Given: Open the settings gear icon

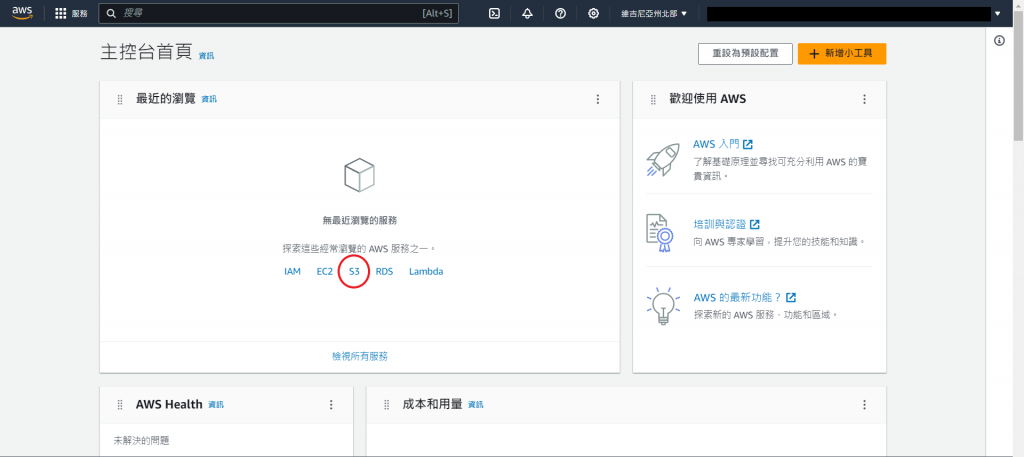Looking at the screenshot, I should (593, 13).
